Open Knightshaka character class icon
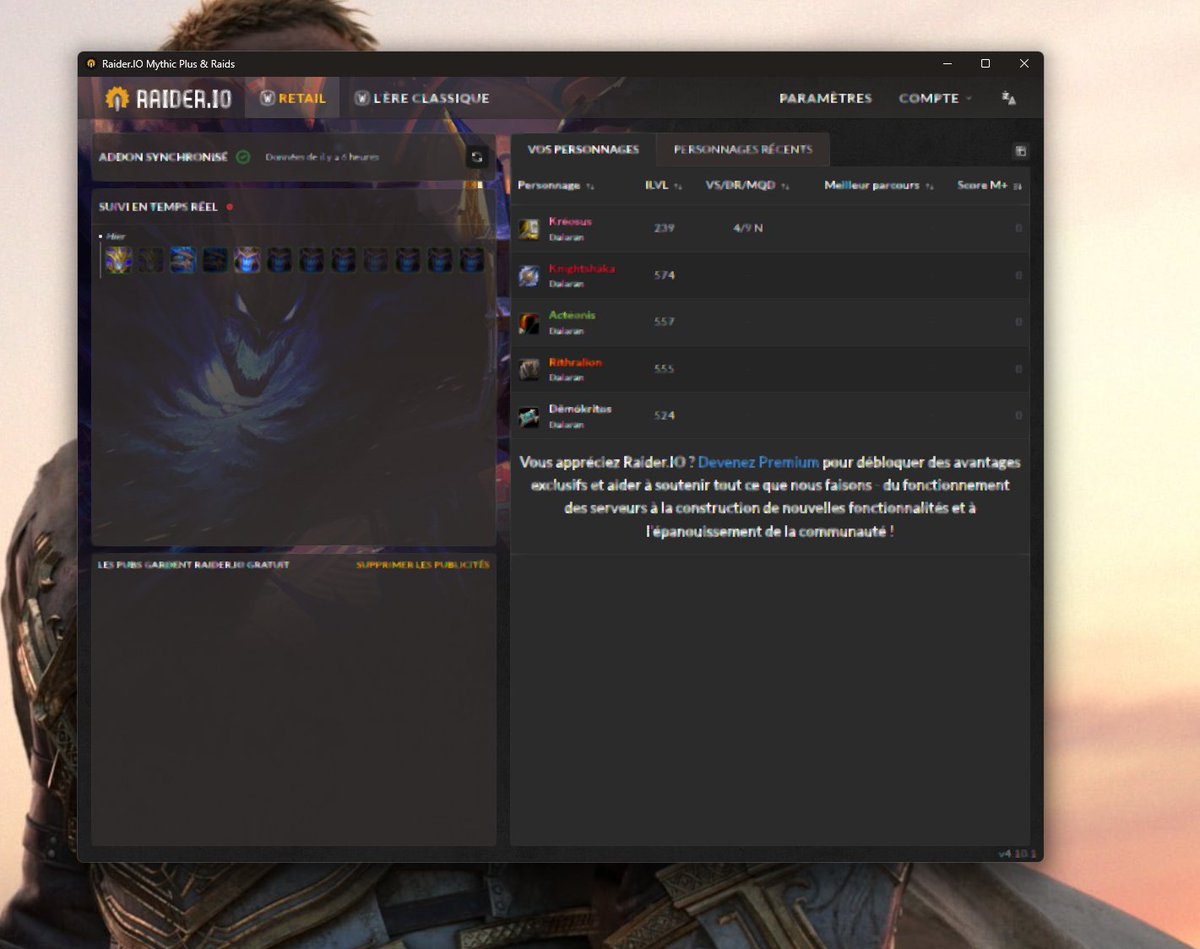 [x=529, y=276]
